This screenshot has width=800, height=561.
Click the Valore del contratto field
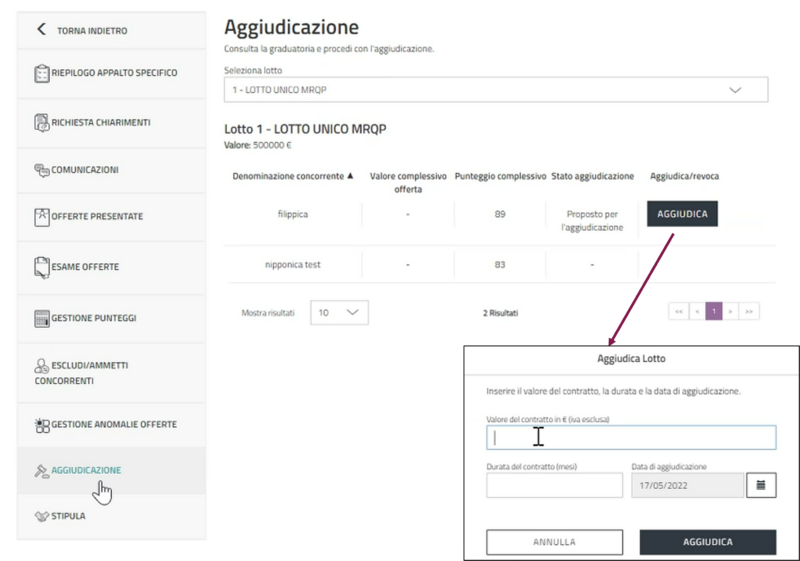tap(630, 438)
